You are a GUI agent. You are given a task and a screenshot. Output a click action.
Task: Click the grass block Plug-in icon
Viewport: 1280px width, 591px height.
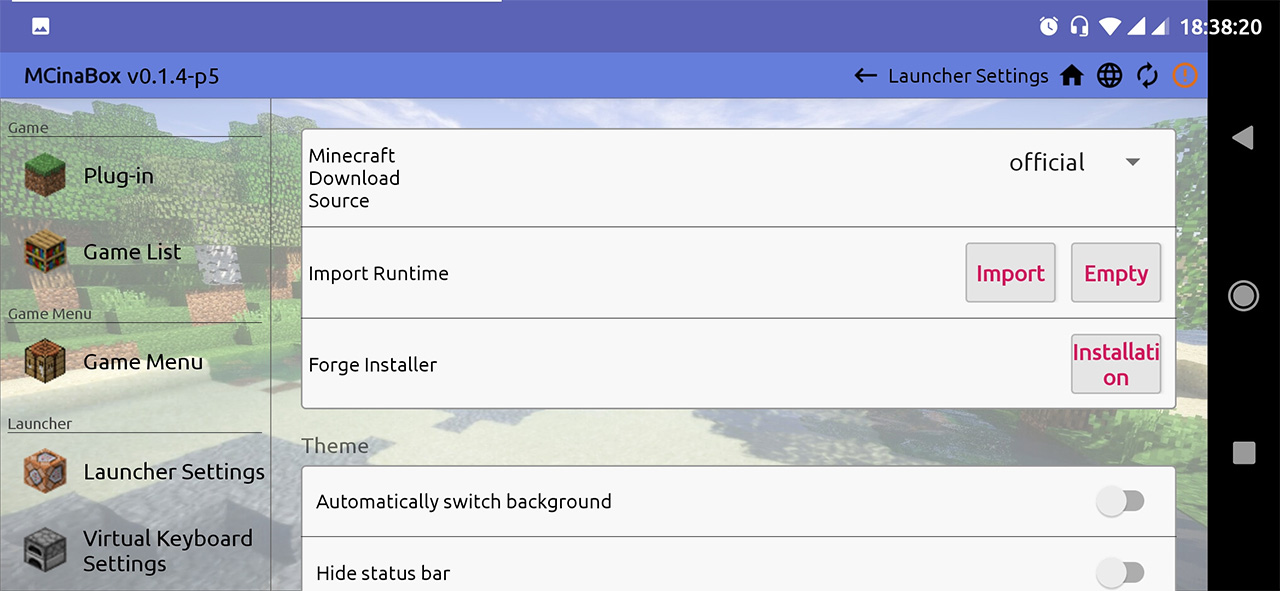pos(45,176)
